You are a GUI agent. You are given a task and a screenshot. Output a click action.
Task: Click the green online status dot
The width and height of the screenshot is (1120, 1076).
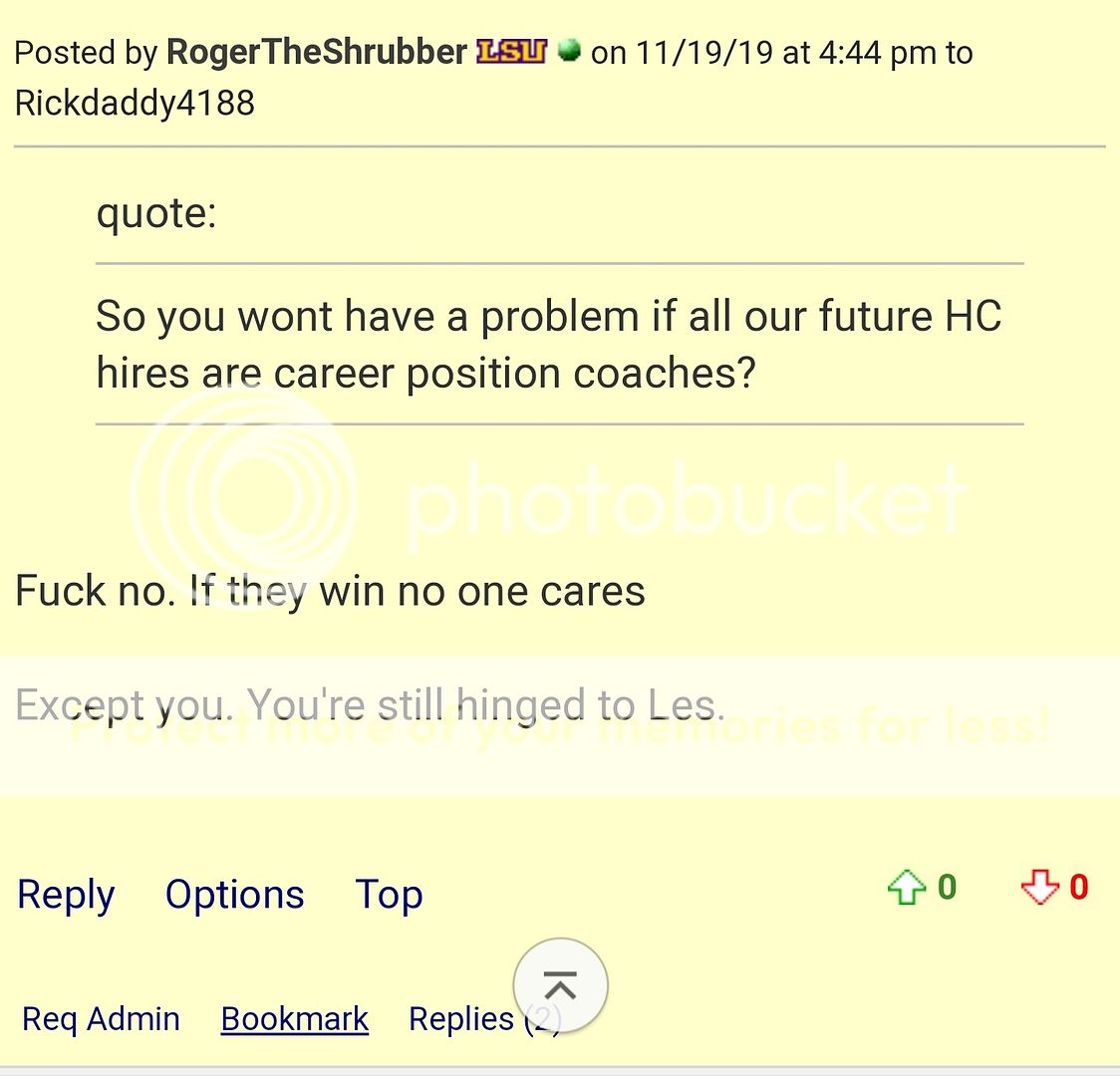tap(569, 50)
